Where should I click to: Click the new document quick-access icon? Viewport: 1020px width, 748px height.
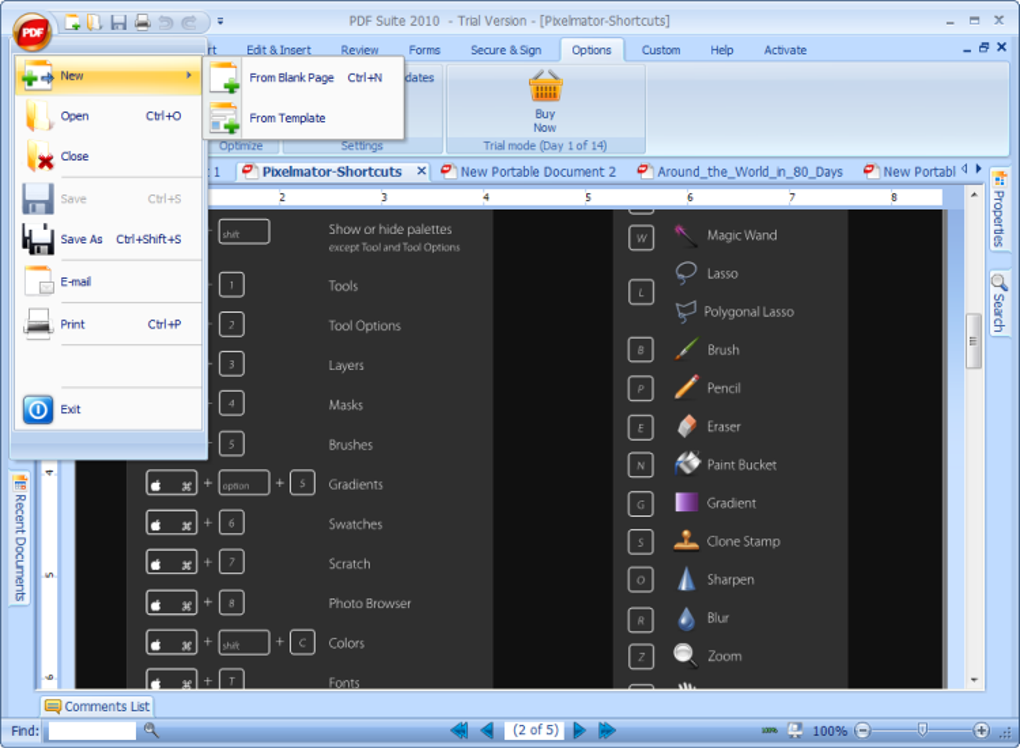(x=72, y=23)
